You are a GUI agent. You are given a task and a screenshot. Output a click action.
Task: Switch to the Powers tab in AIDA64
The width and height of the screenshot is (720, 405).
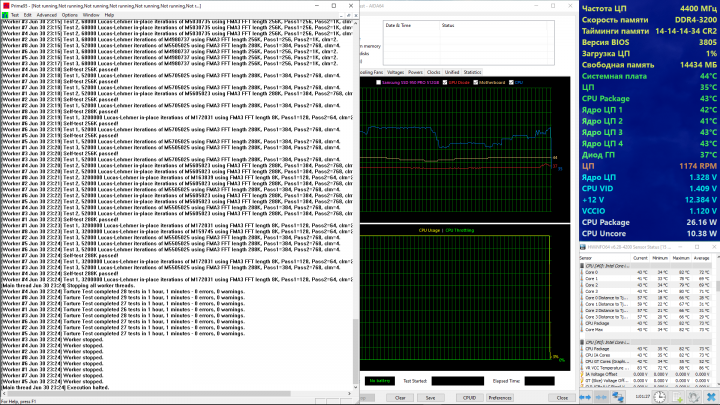tap(415, 72)
